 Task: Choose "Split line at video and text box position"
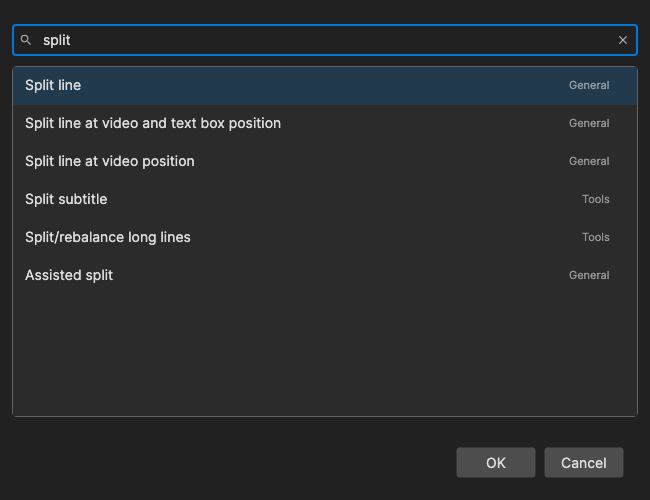tap(325, 124)
